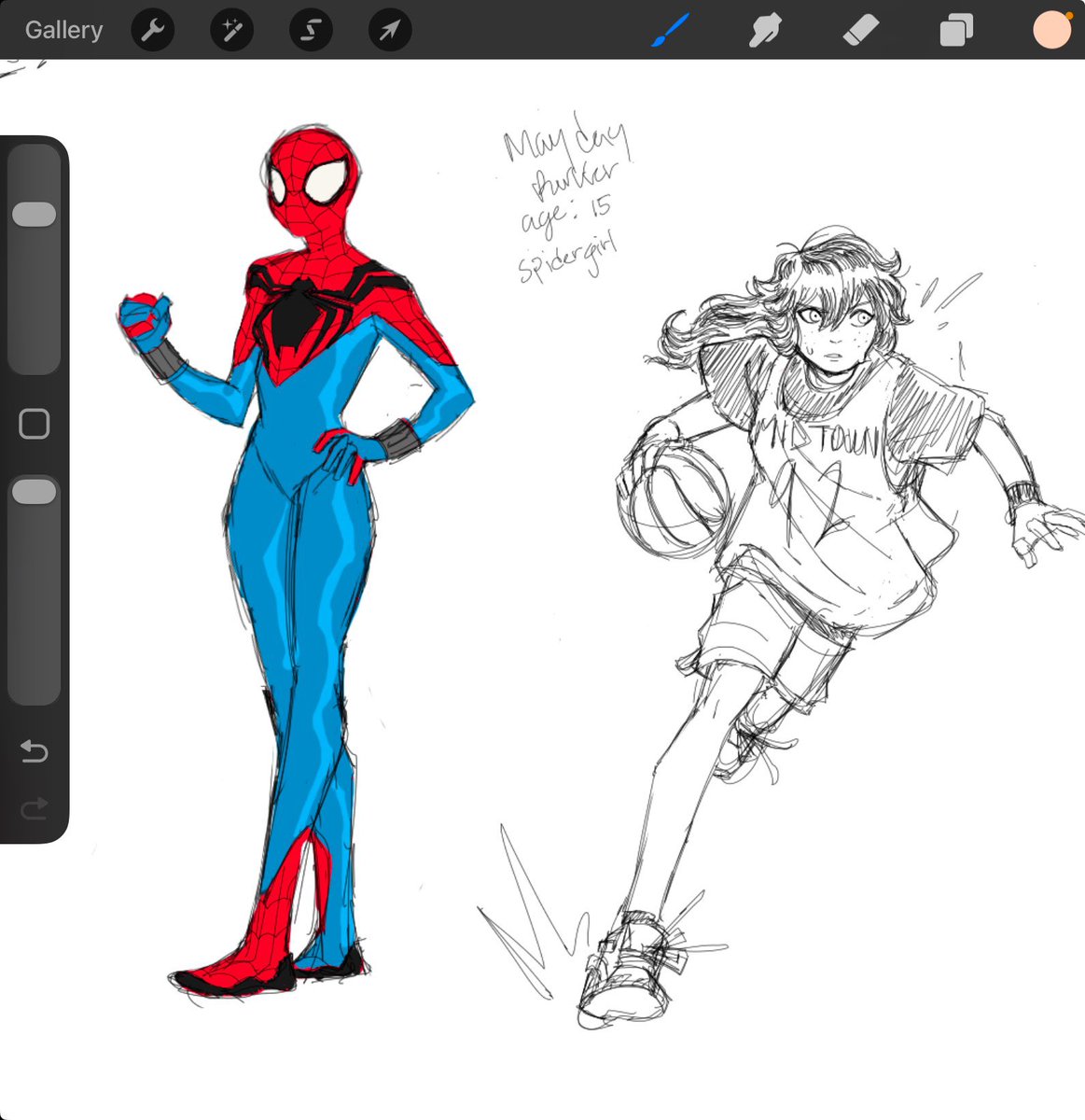The image size is (1085, 1120).
Task: Redo the last undone stroke
Action: tap(35, 808)
